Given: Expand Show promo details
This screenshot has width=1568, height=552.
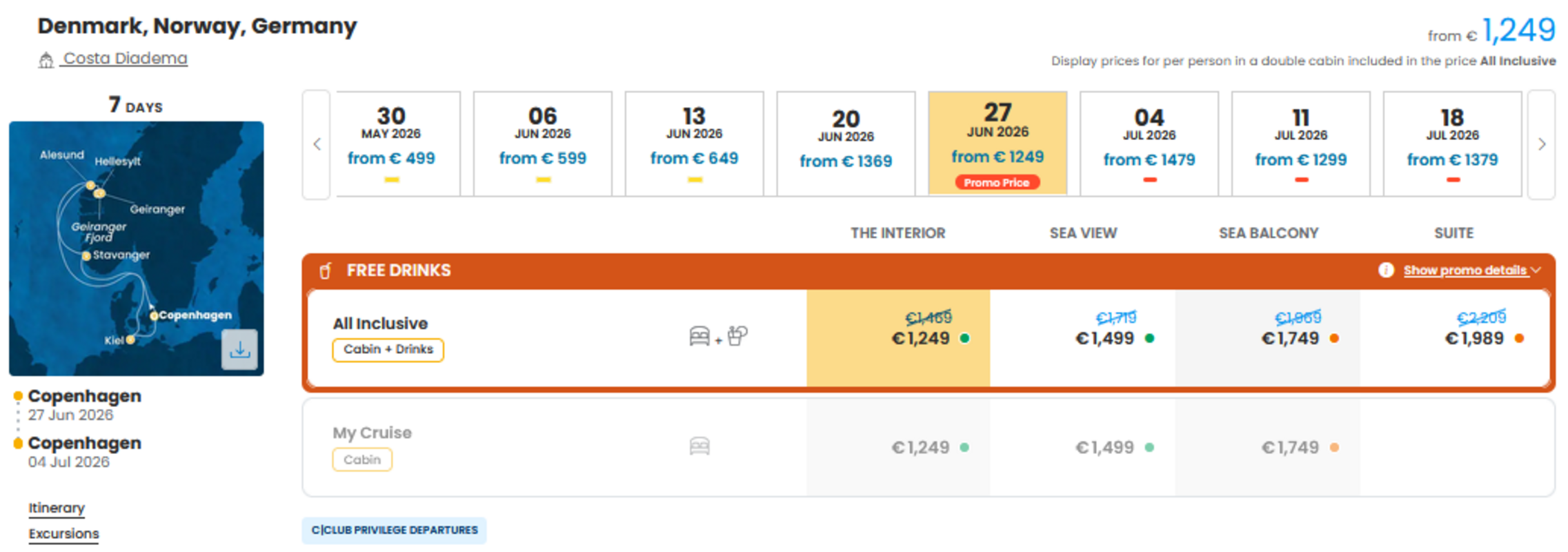Looking at the screenshot, I should point(1465,270).
